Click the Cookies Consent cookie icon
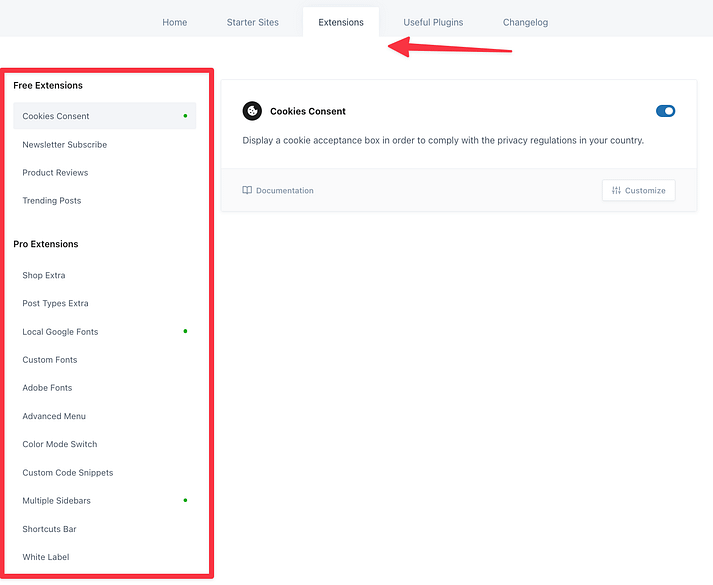This screenshot has width=713, height=585. [252, 111]
